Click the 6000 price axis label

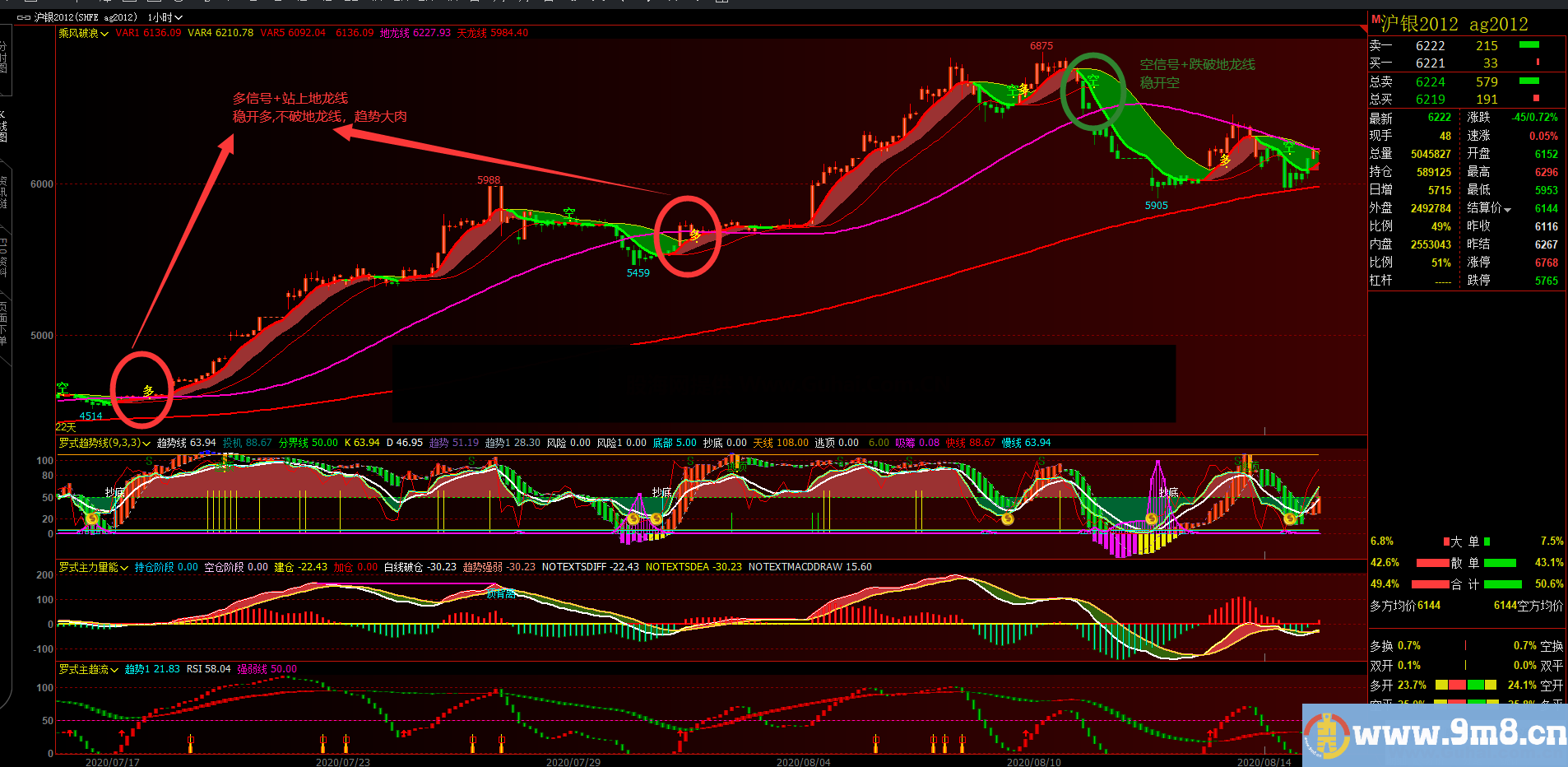point(42,184)
